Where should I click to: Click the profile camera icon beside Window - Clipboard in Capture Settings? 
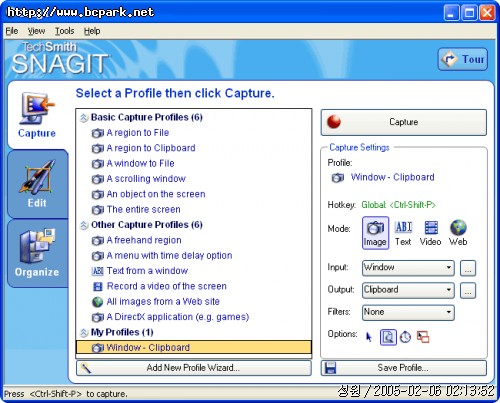click(337, 177)
